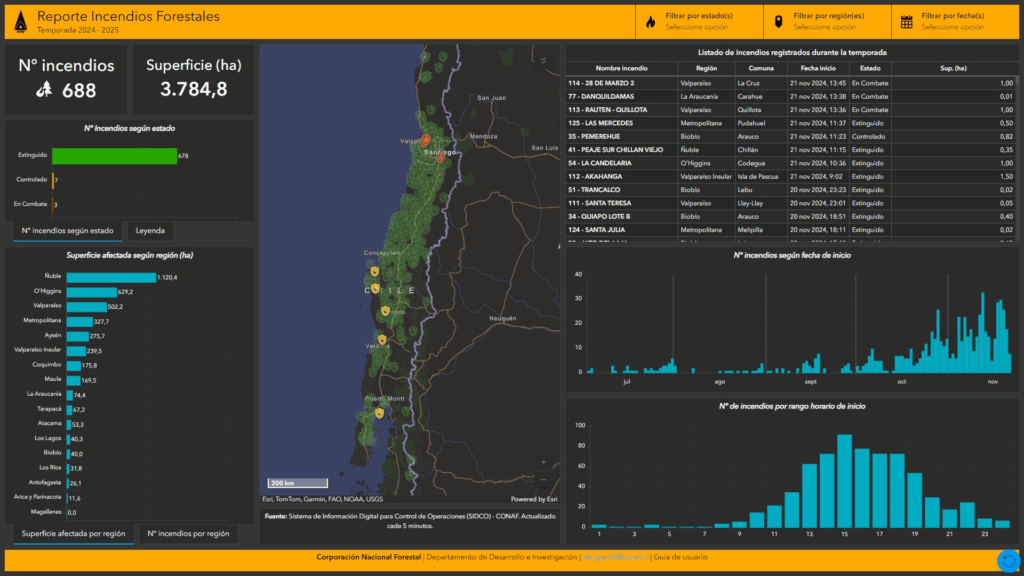This screenshot has width=1024, height=576.
Task: Open the Filtrar por fecha(s) dropdown
Action: click(953, 21)
